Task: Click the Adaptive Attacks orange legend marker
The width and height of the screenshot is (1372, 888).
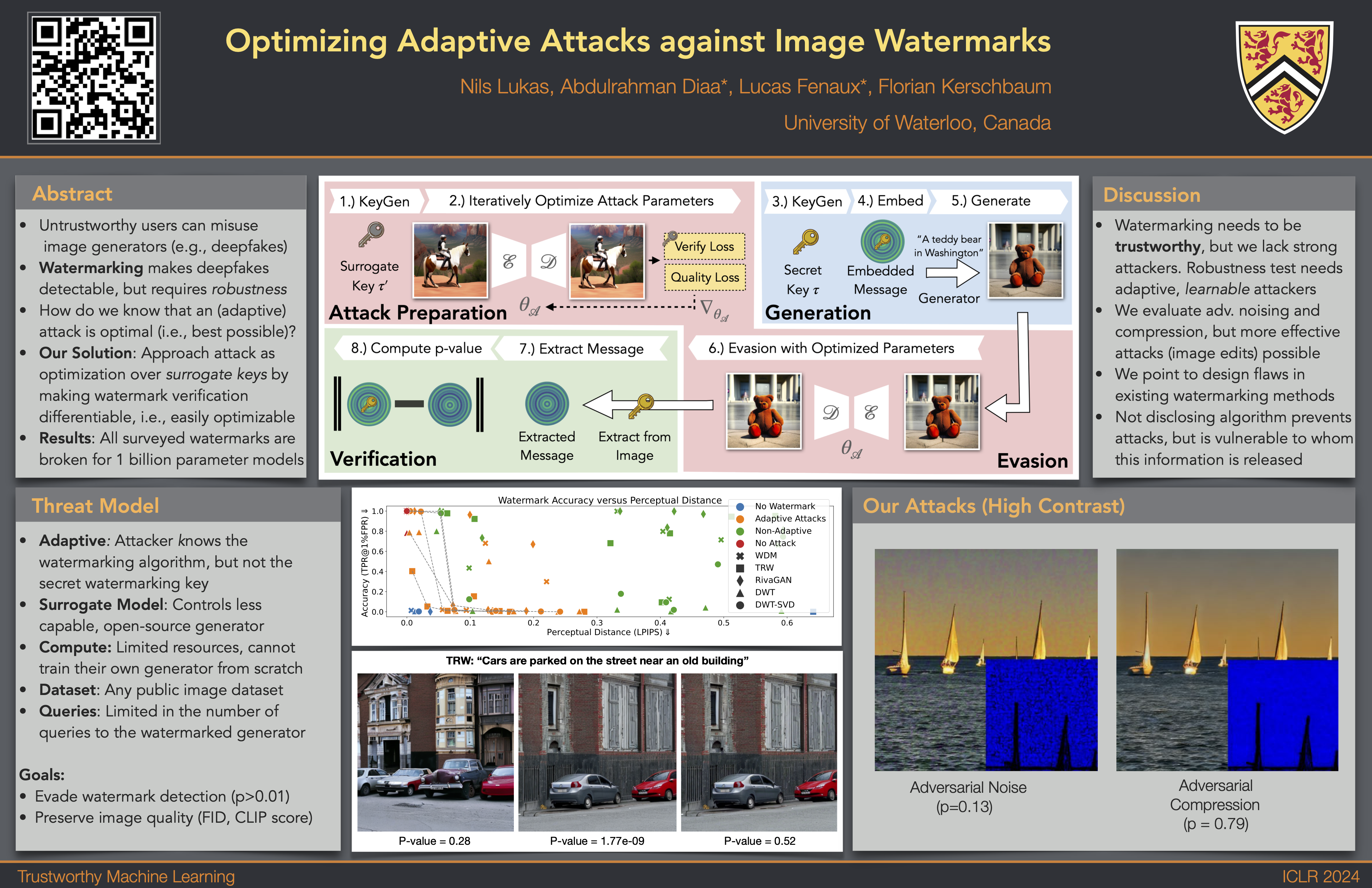Action: pos(740,519)
